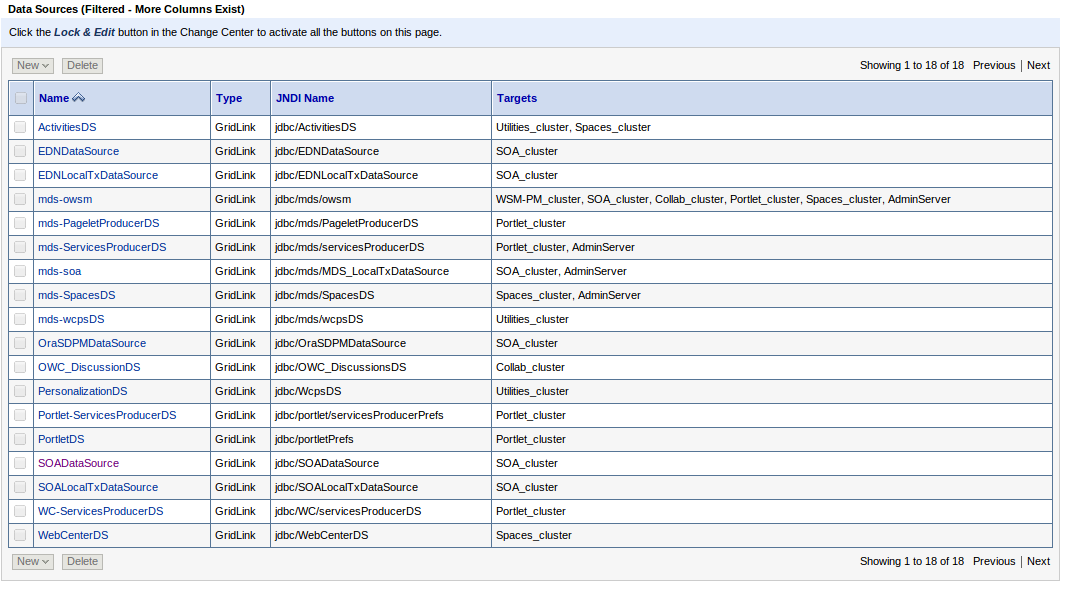Open the EDNDataSource link

78,151
